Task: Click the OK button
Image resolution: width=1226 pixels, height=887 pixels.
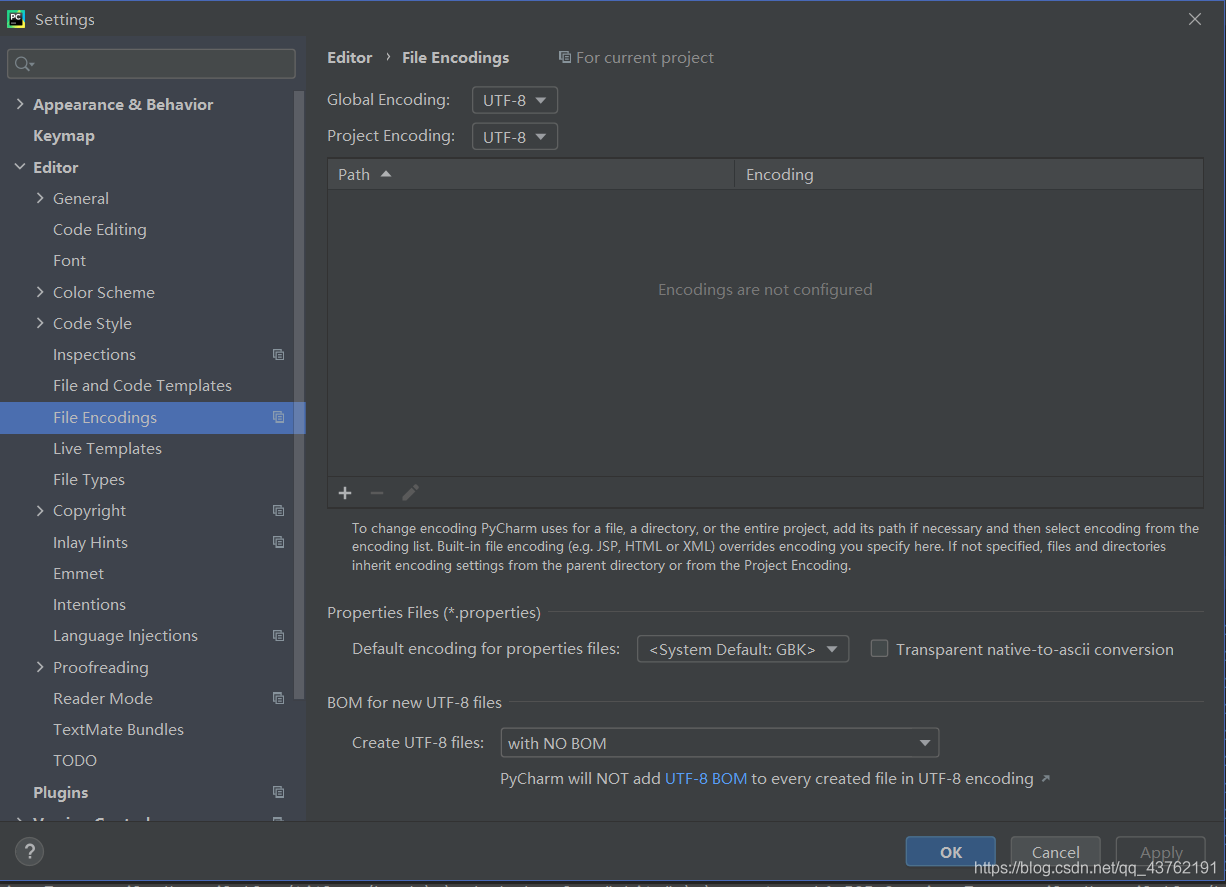Action: click(x=950, y=852)
